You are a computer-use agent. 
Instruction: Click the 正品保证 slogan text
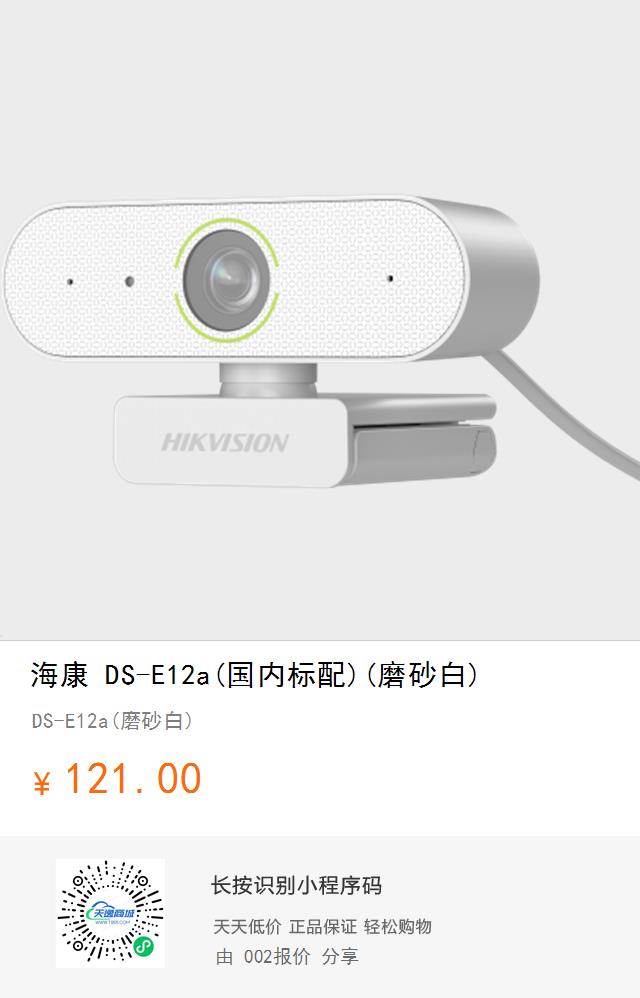[323, 927]
